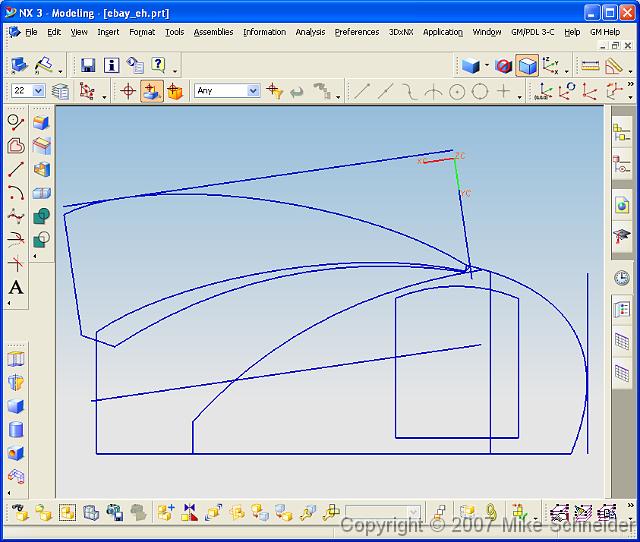
Task: Select the red Line tool
Action: pyautogui.click(x=16, y=169)
